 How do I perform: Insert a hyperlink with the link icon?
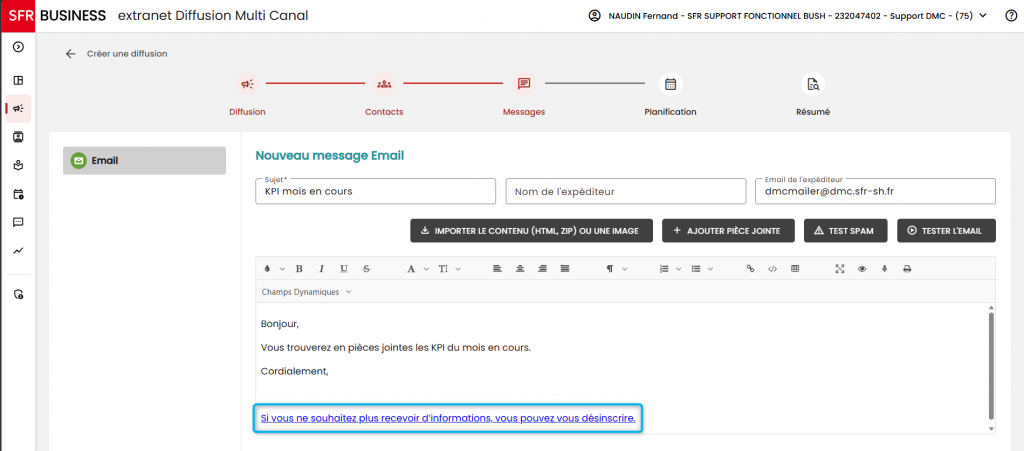[x=750, y=269]
